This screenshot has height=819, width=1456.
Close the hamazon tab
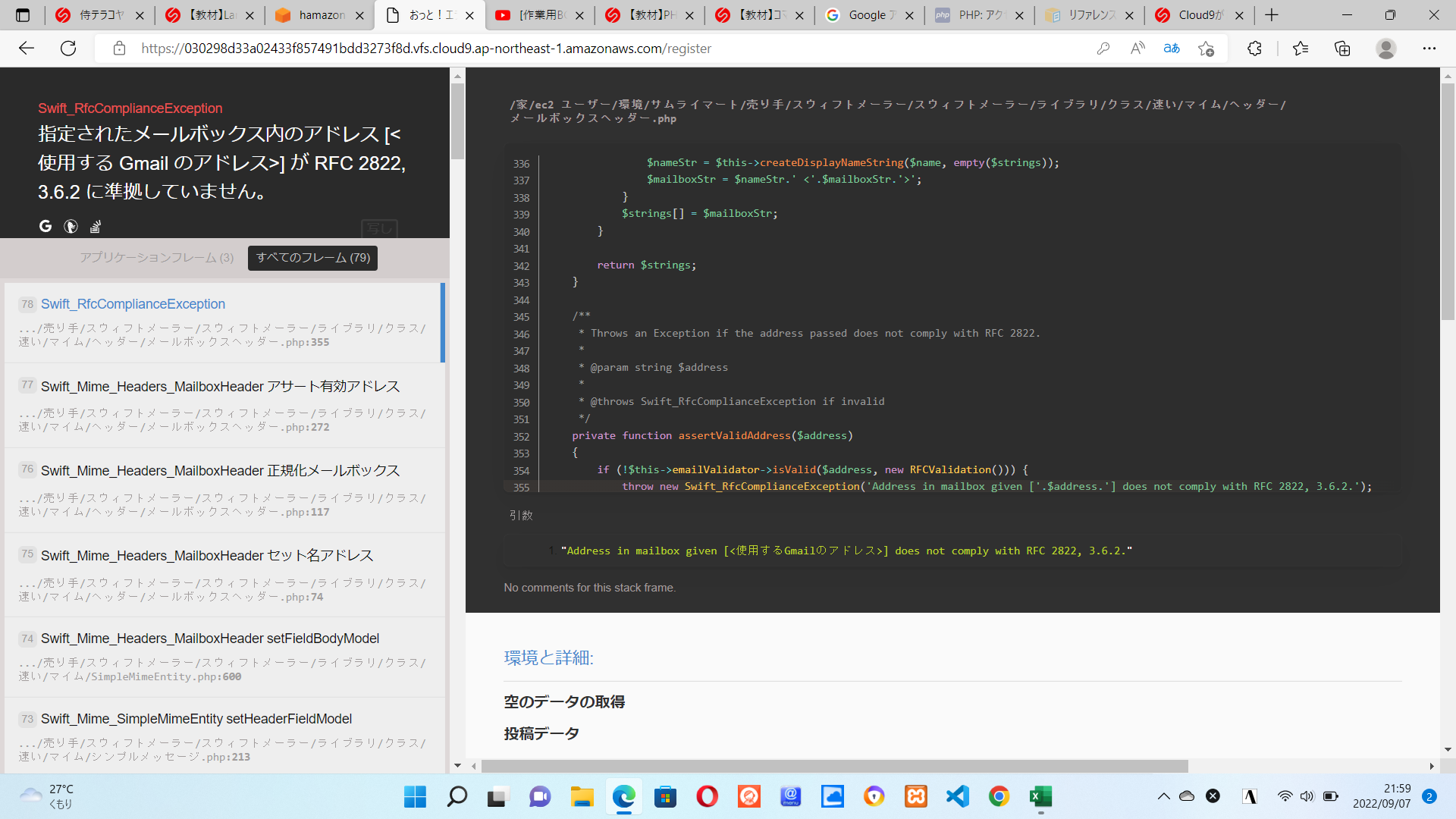click(x=359, y=15)
